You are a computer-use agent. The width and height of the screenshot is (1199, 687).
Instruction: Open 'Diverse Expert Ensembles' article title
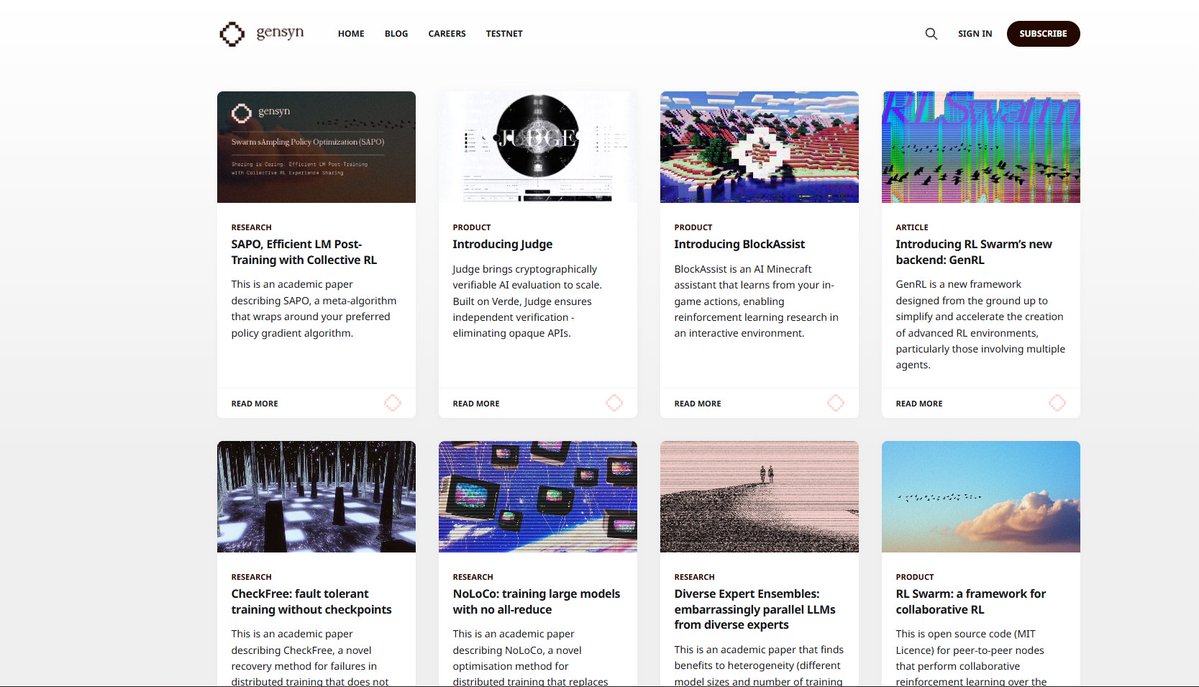pyautogui.click(x=755, y=609)
